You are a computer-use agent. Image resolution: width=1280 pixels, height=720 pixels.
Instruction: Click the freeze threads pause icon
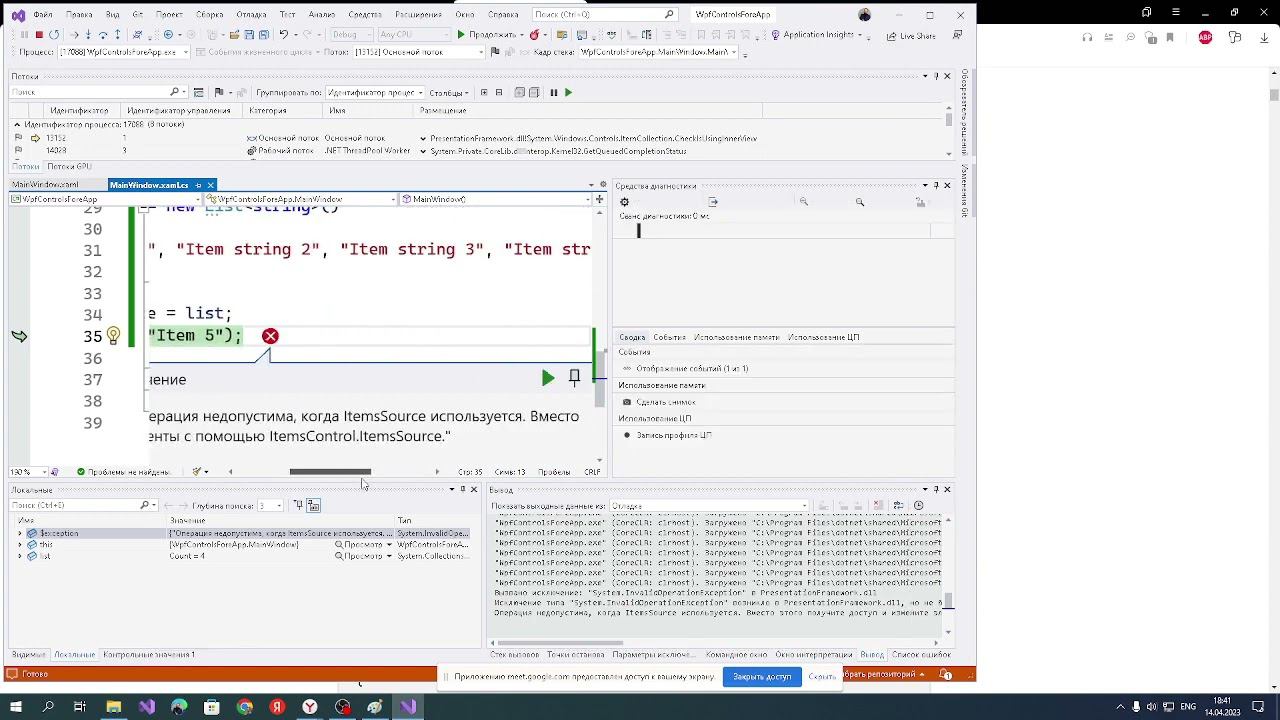click(x=553, y=93)
